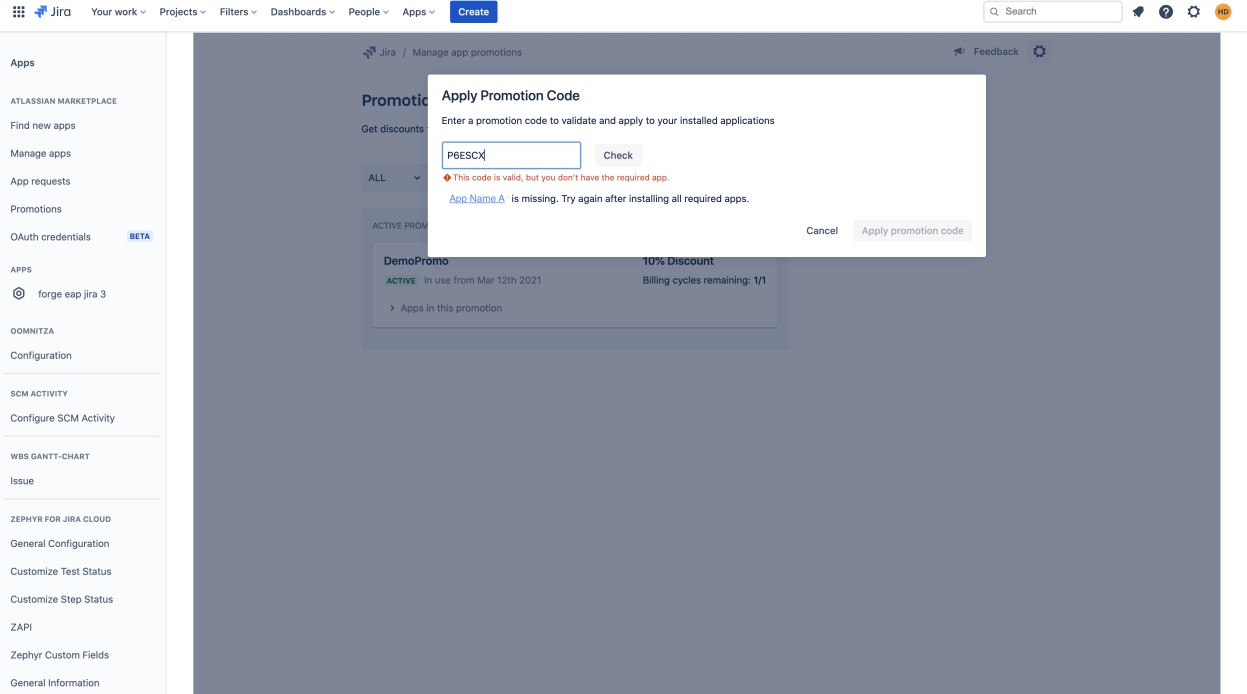Open the notifications icon
Viewport: 1247px width, 694px height.
pos(1138,12)
